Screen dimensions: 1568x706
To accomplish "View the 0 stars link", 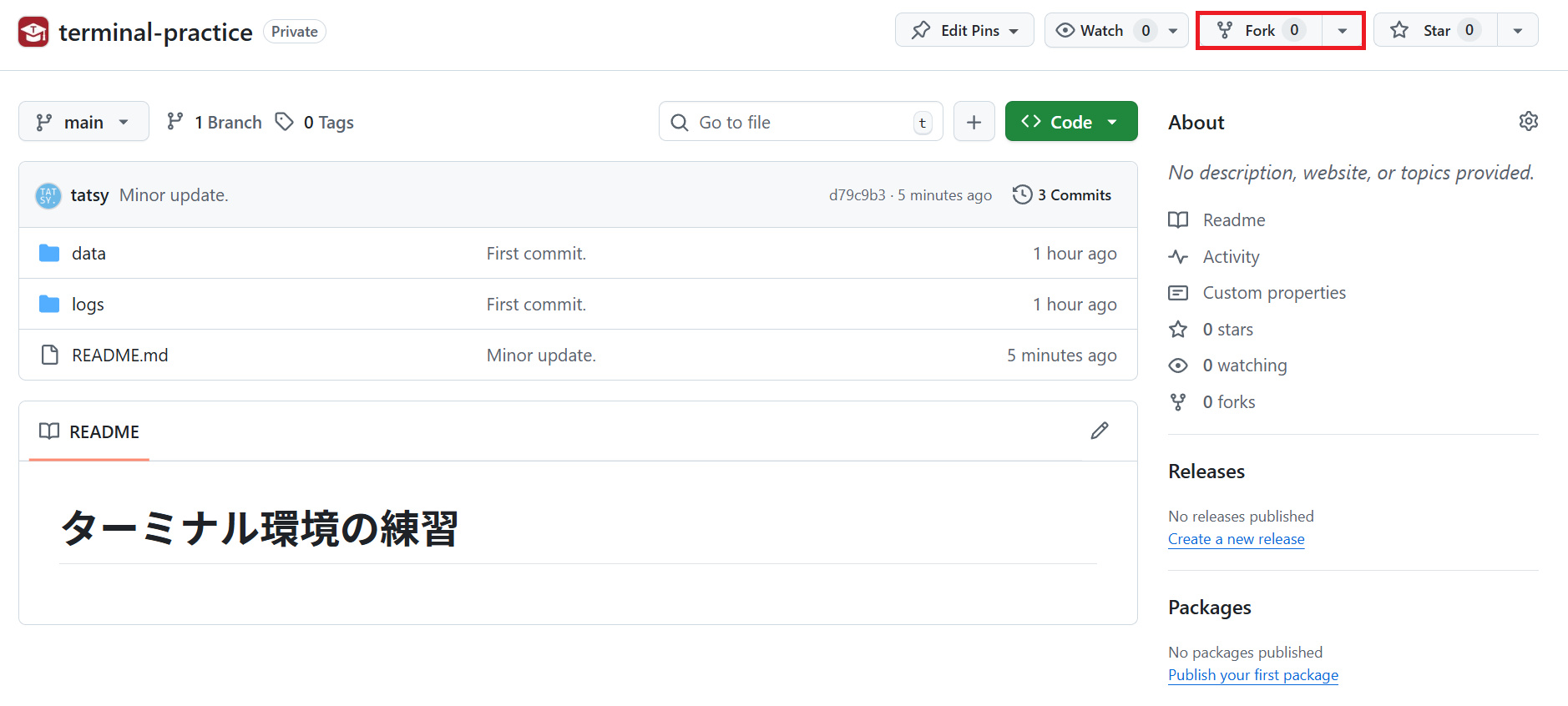I will pyautogui.click(x=1227, y=330).
